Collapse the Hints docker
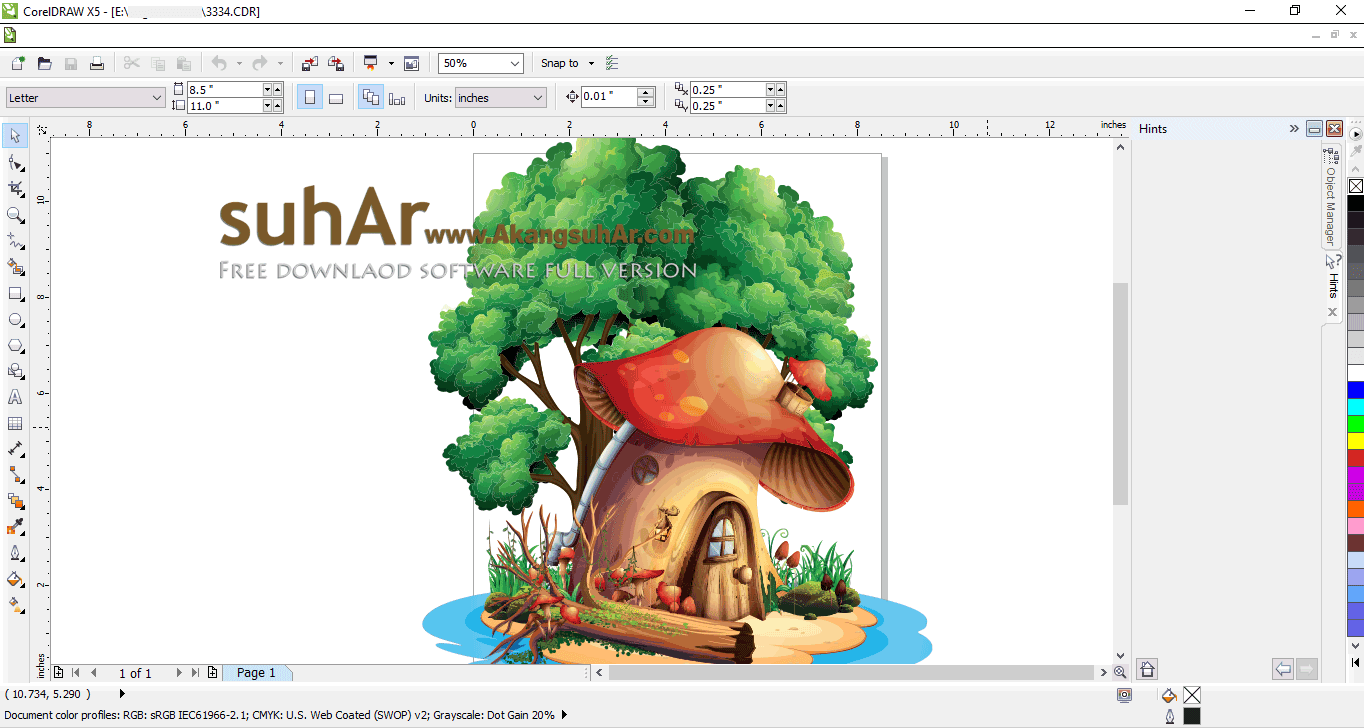The height and width of the screenshot is (728, 1364). click(x=1315, y=129)
